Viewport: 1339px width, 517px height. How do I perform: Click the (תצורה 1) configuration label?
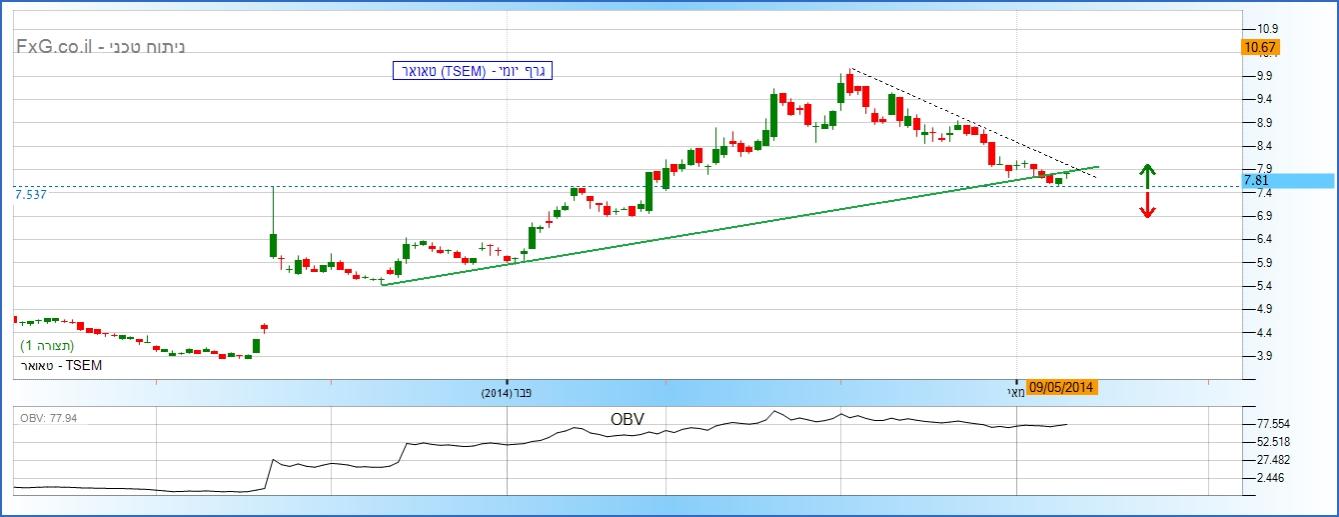(47, 346)
